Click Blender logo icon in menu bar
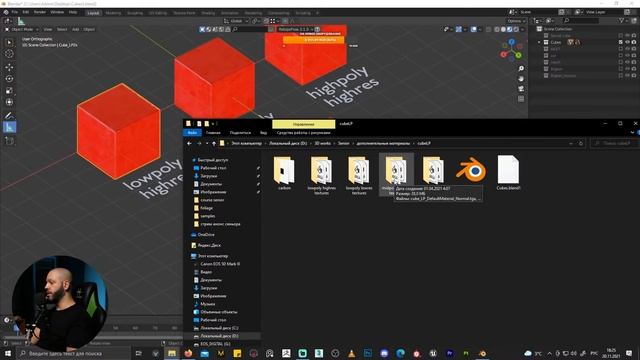Viewport: 640px width, 360px height. 6,12
